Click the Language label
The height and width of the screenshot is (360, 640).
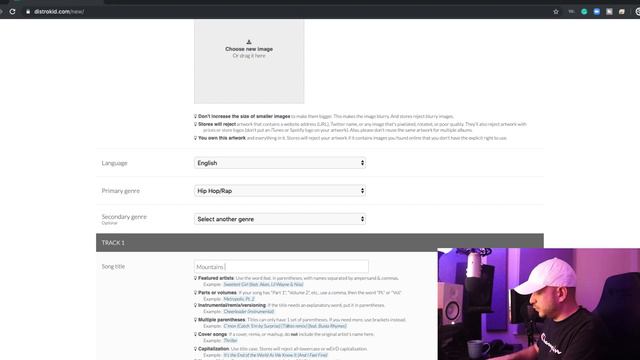[x=114, y=163]
